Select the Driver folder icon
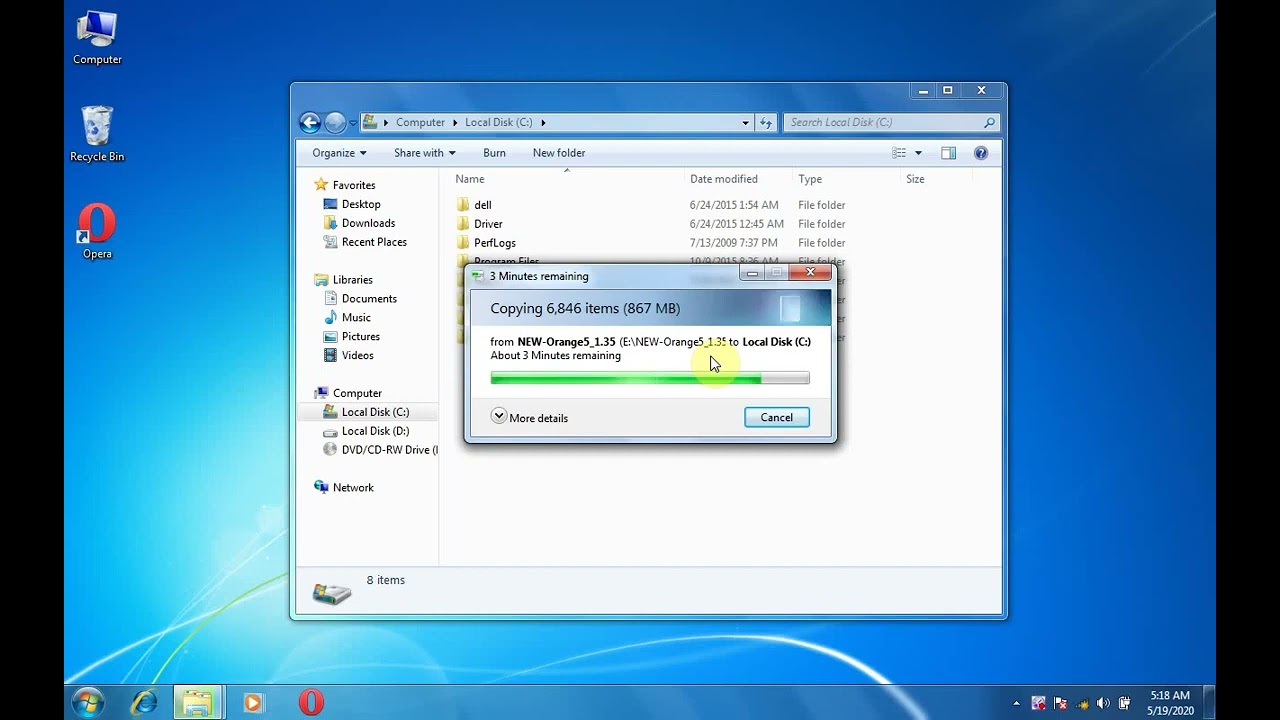This screenshot has width=1280, height=720. pyautogui.click(x=463, y=224)
